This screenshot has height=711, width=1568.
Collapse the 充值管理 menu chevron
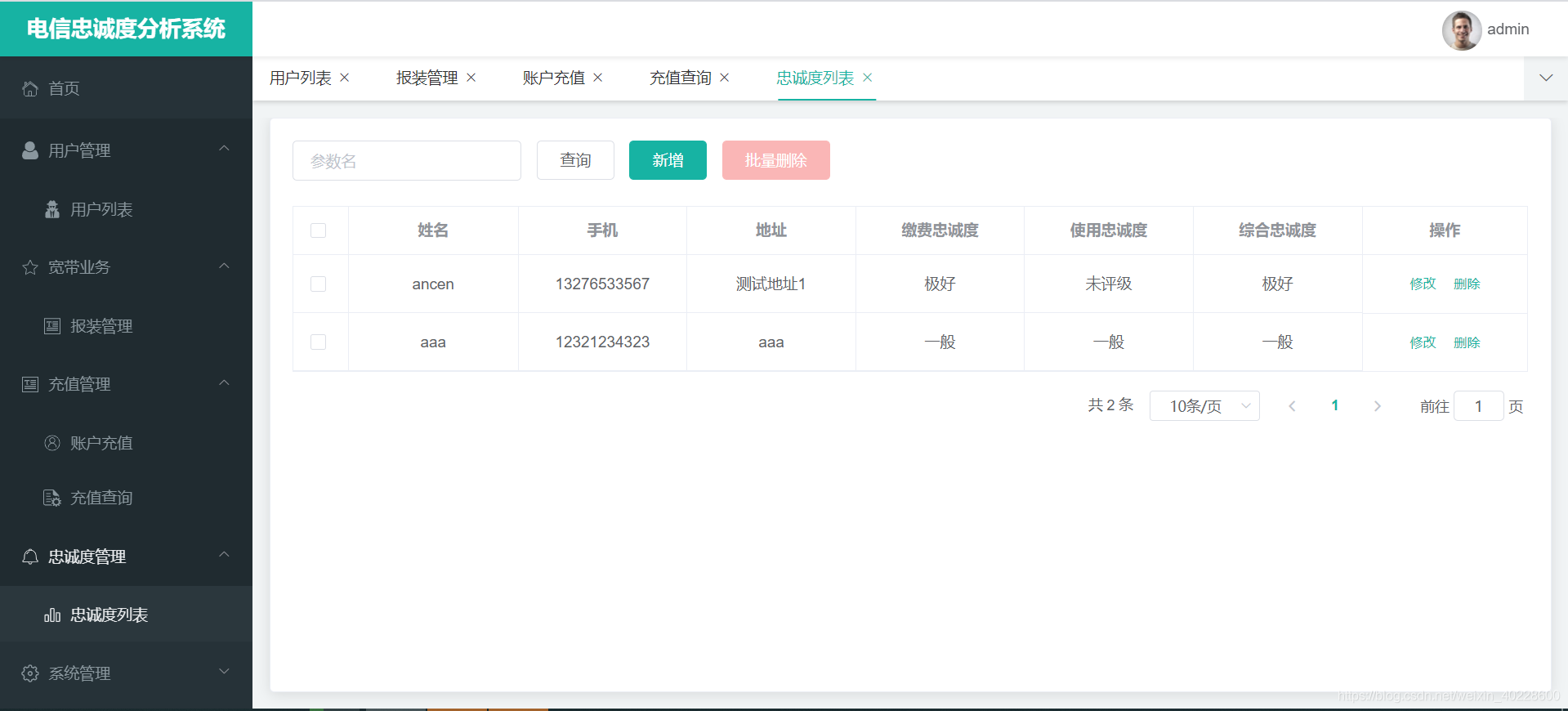pyautogui.click(x=224, y=383)
